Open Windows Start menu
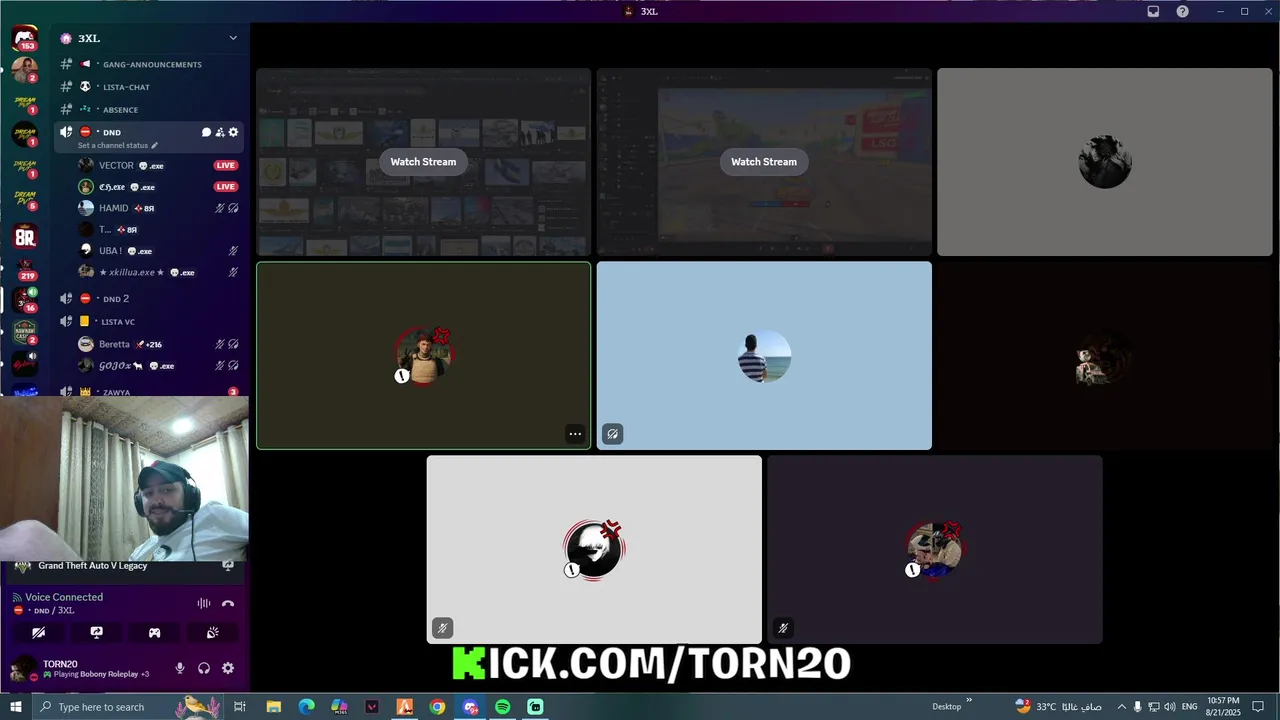 pyautogui.click(x=15, y=707)
